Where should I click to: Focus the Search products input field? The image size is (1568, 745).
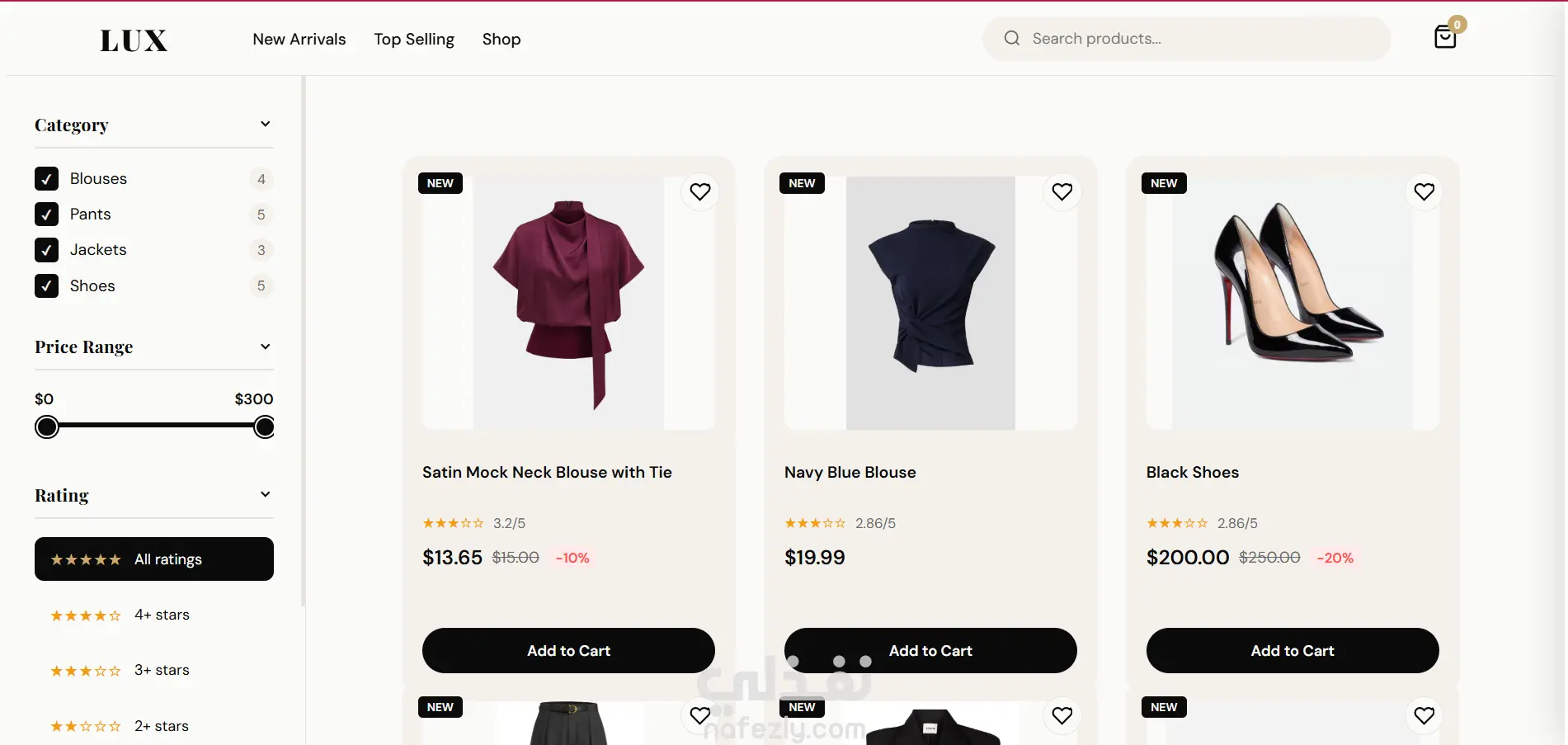click(x=1186, y=38)
